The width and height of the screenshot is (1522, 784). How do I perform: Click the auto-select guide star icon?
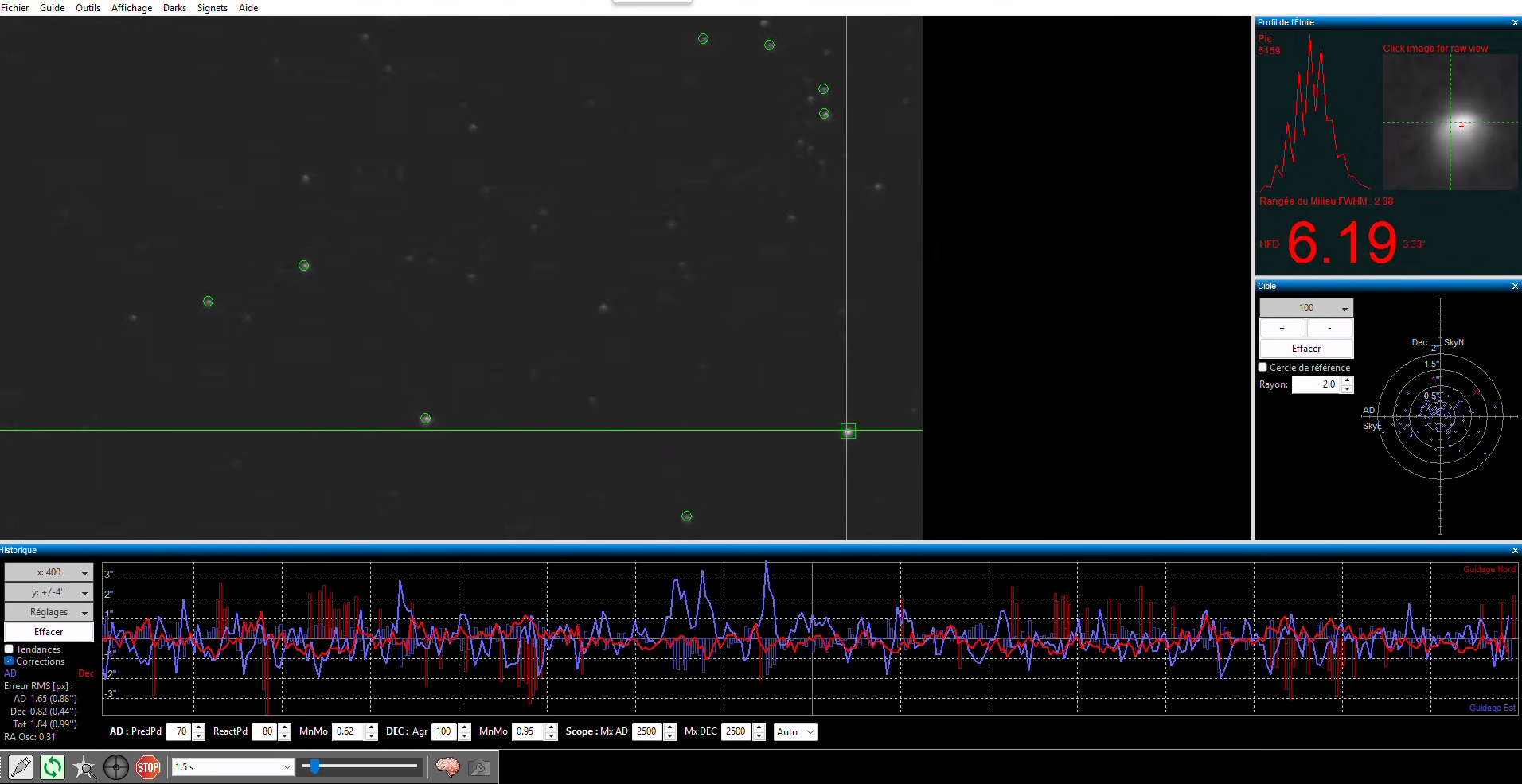pos(84,767)
